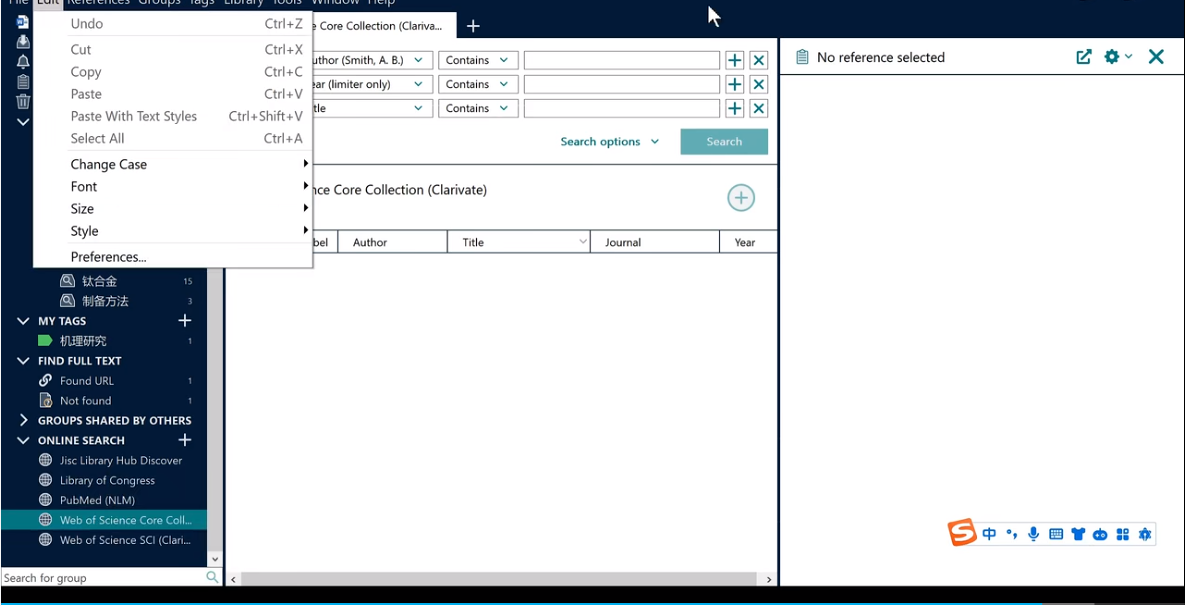Click the smart group icon beside 制备方法
Image resolution: width=1185 pixels, height=606 pixels.
click(67, 301)
